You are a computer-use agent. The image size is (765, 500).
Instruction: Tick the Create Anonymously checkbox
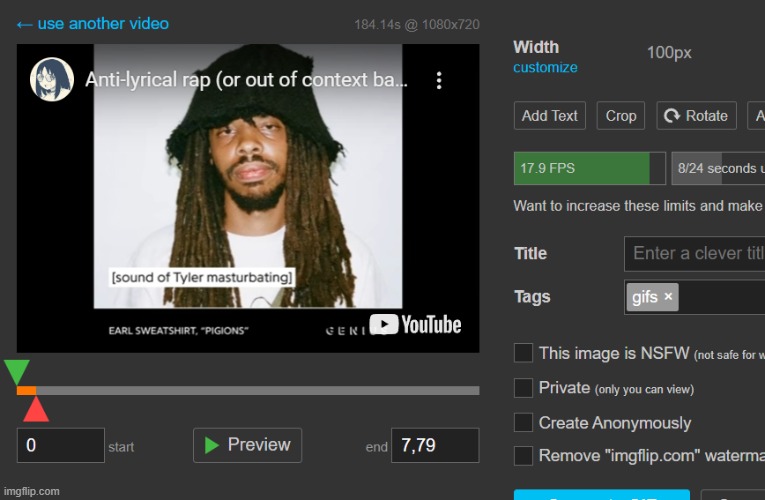pos(523,422)
